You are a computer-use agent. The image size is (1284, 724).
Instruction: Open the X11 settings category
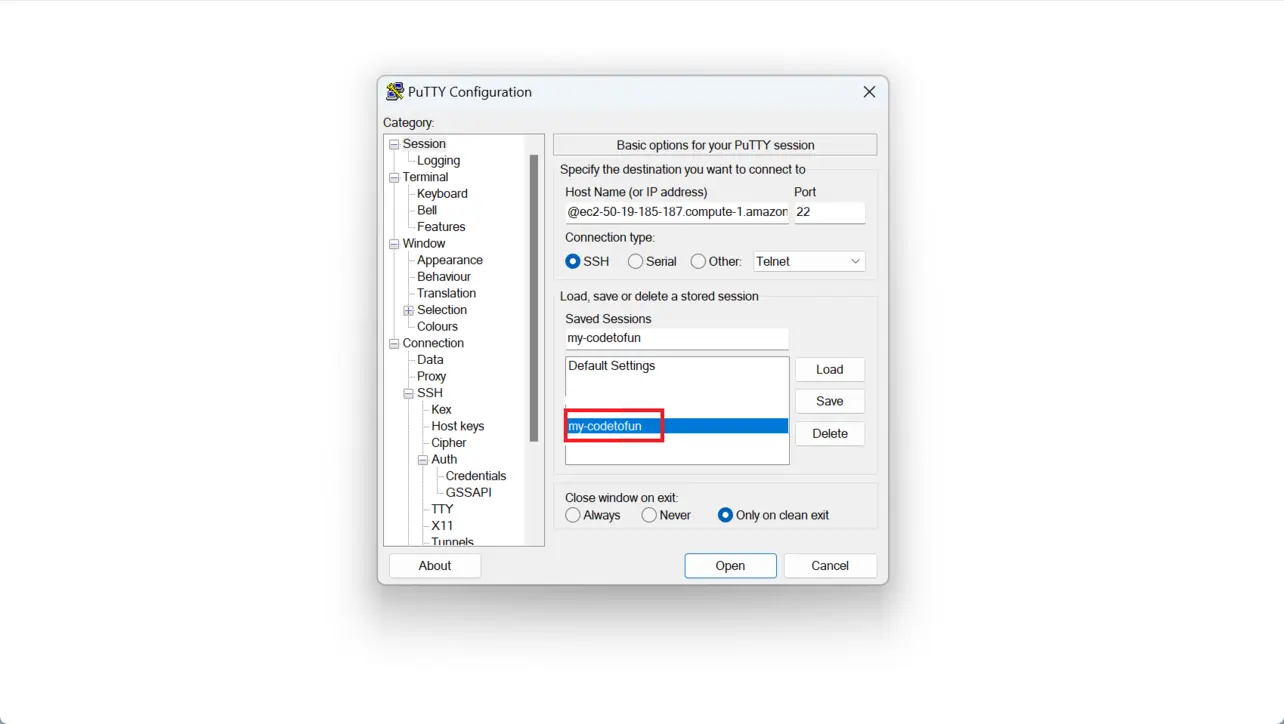click(x=442, y=526)
